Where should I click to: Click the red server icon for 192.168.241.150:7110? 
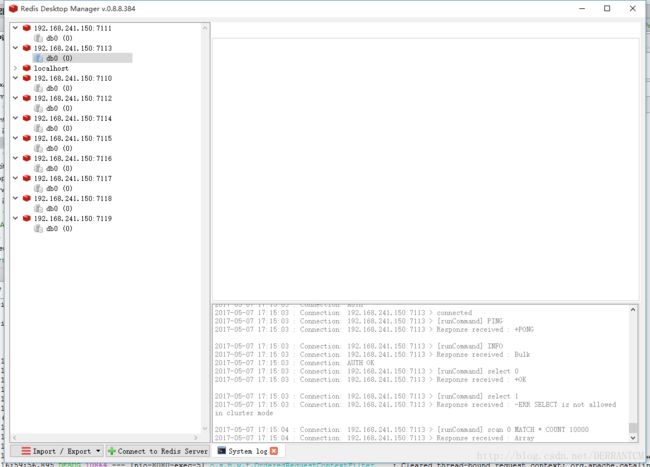point(27,78)
